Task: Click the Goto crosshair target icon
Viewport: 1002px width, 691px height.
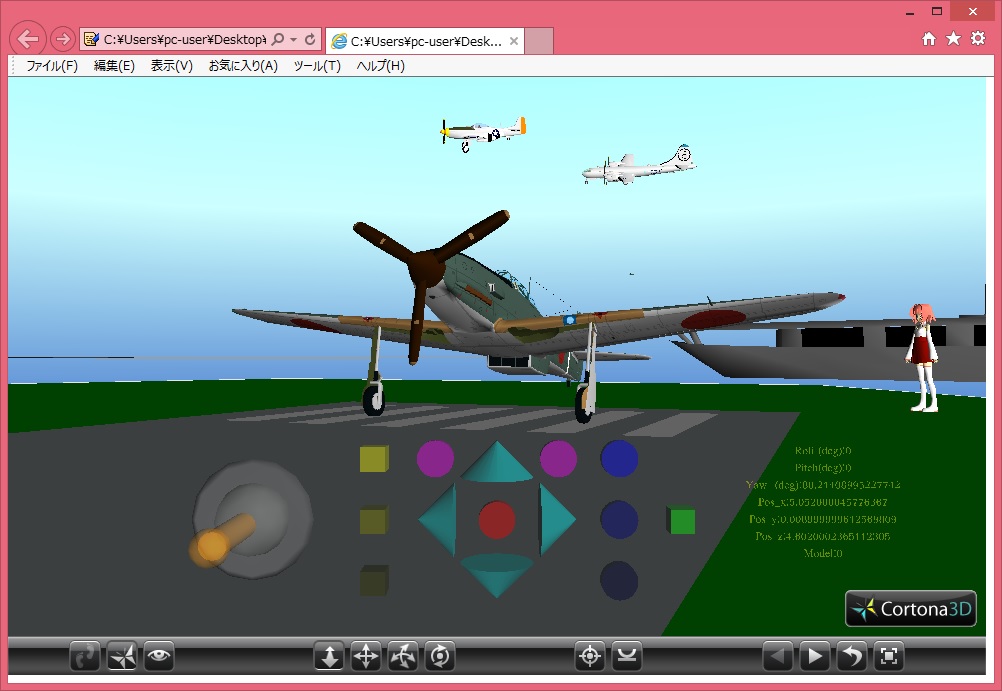Action: coord(590,657)
